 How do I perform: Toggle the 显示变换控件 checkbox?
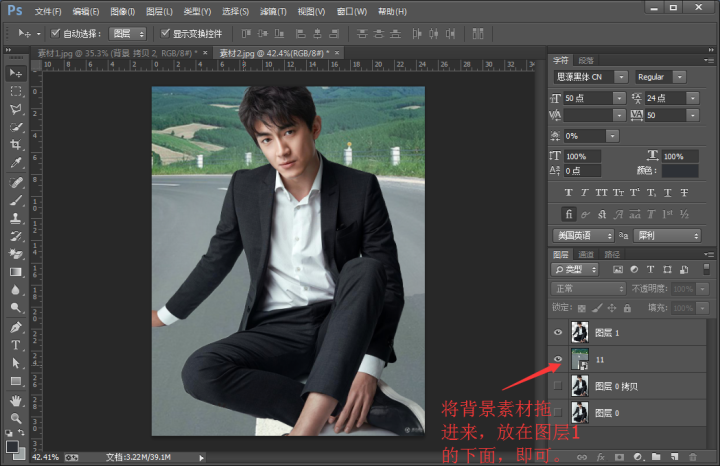pos(165,33)
